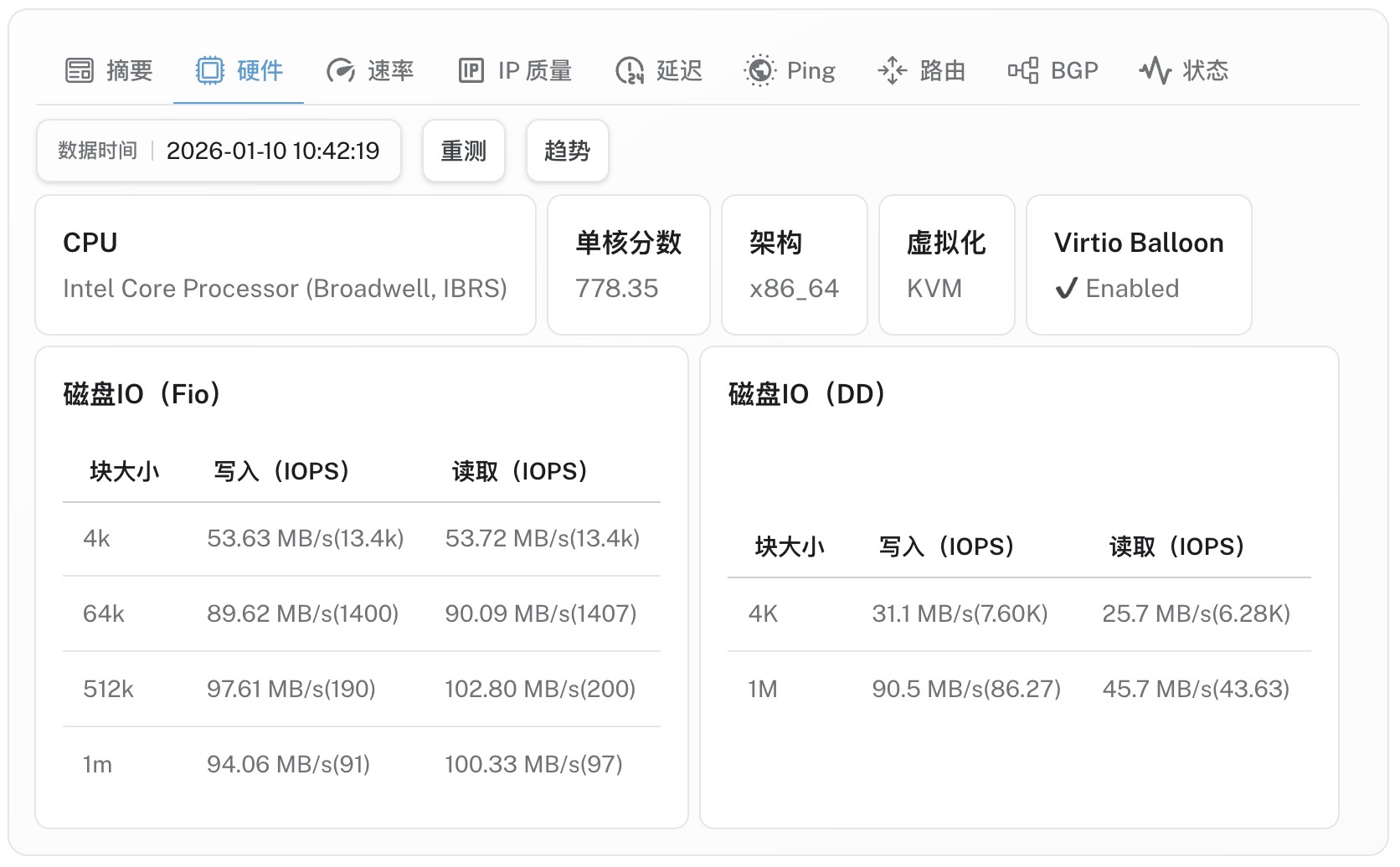
Task: Click the summary (摘要) document icon
Action: pyautogui.click(x=80, y=70)
